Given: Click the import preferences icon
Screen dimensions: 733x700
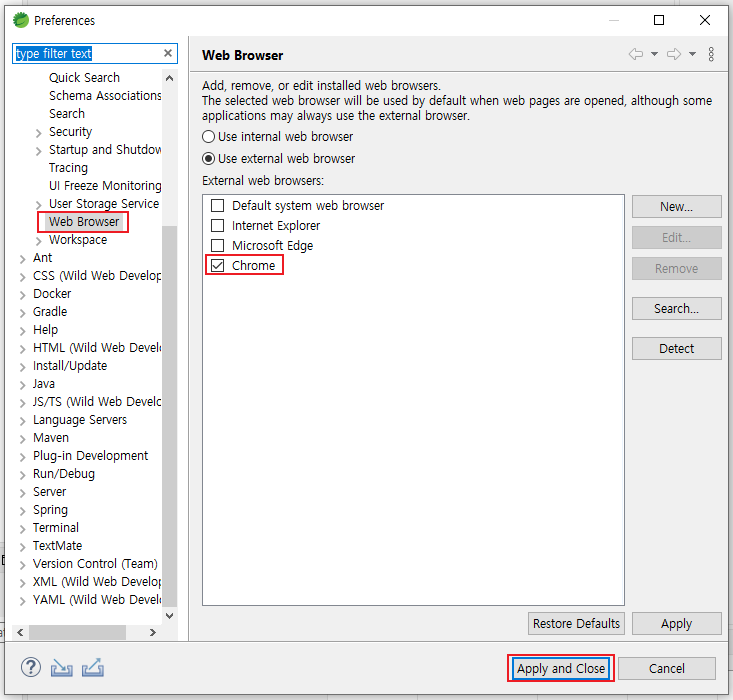Looking at the screenshot, I should click(62, 668).
